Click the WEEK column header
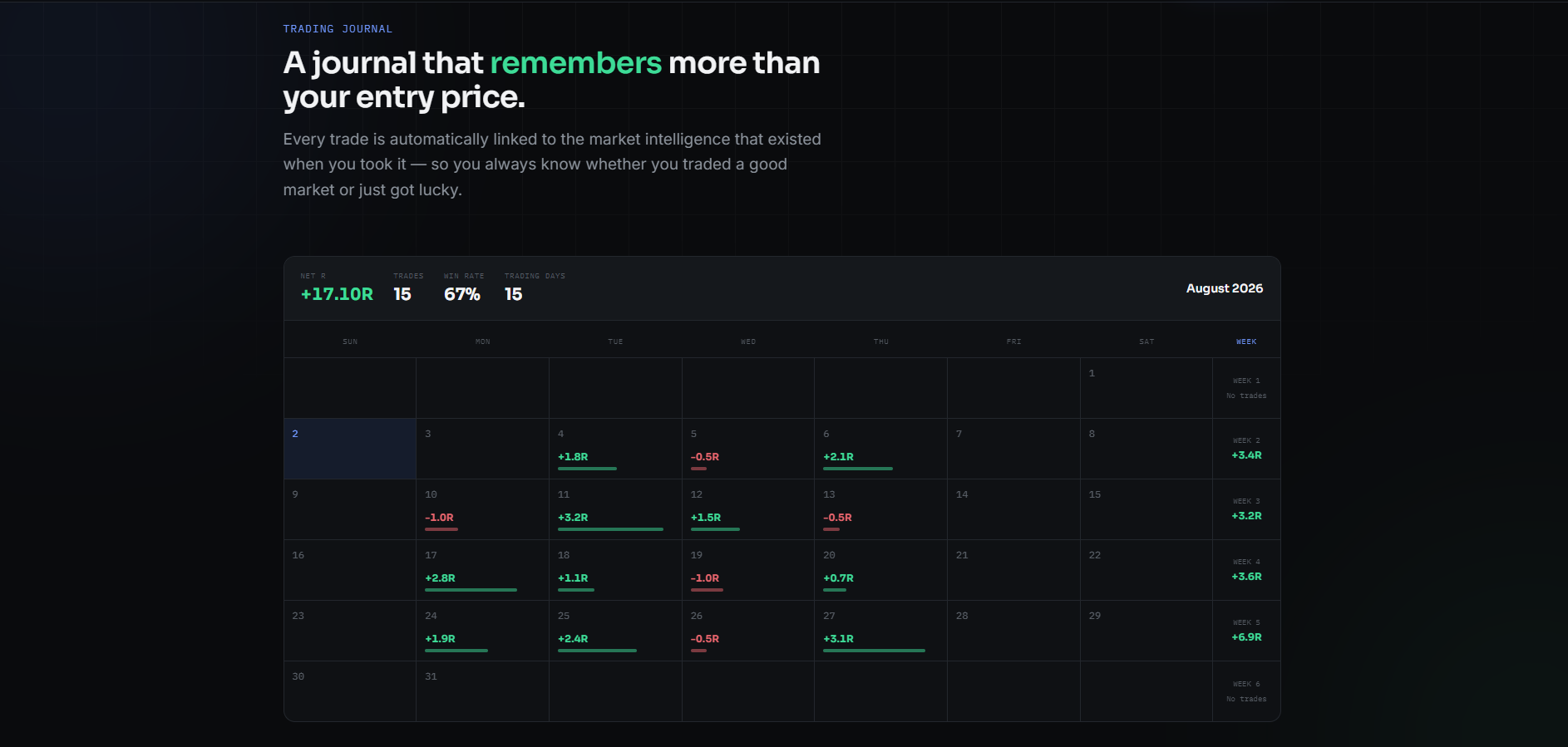 [x=1246, y=342]
